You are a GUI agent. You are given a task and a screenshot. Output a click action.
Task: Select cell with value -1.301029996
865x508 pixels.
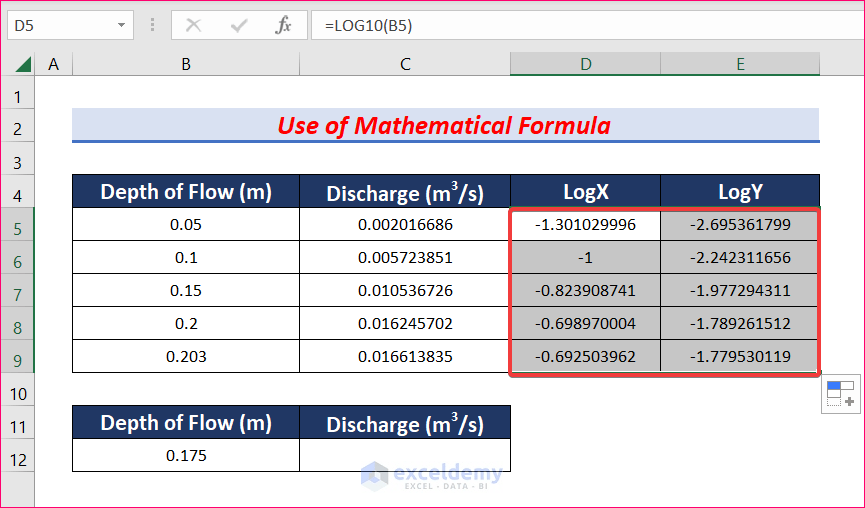point(585,224)
